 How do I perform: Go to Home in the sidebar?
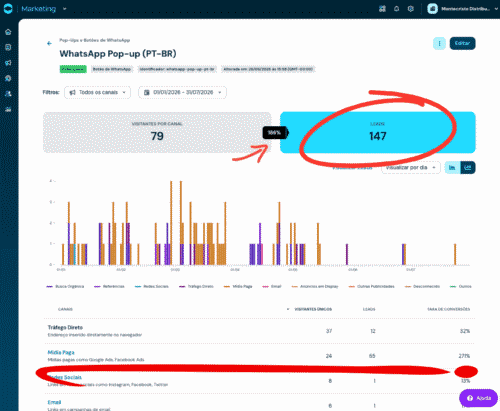click(x=8, y=32)
